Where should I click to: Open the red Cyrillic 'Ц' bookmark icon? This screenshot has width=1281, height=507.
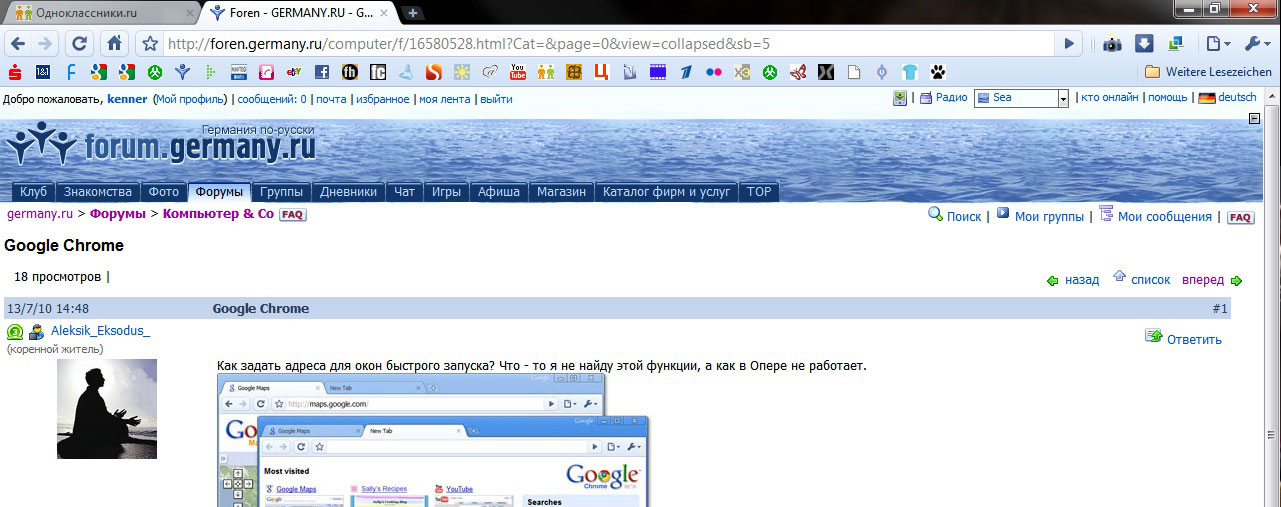tap(602, 72)
